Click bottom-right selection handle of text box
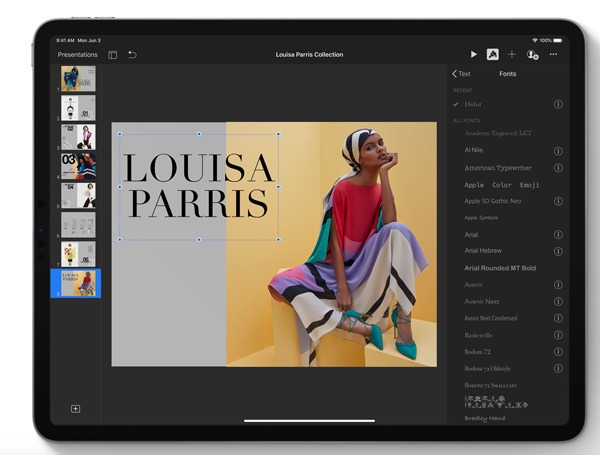The image size is (600, 455). point(278,240)
